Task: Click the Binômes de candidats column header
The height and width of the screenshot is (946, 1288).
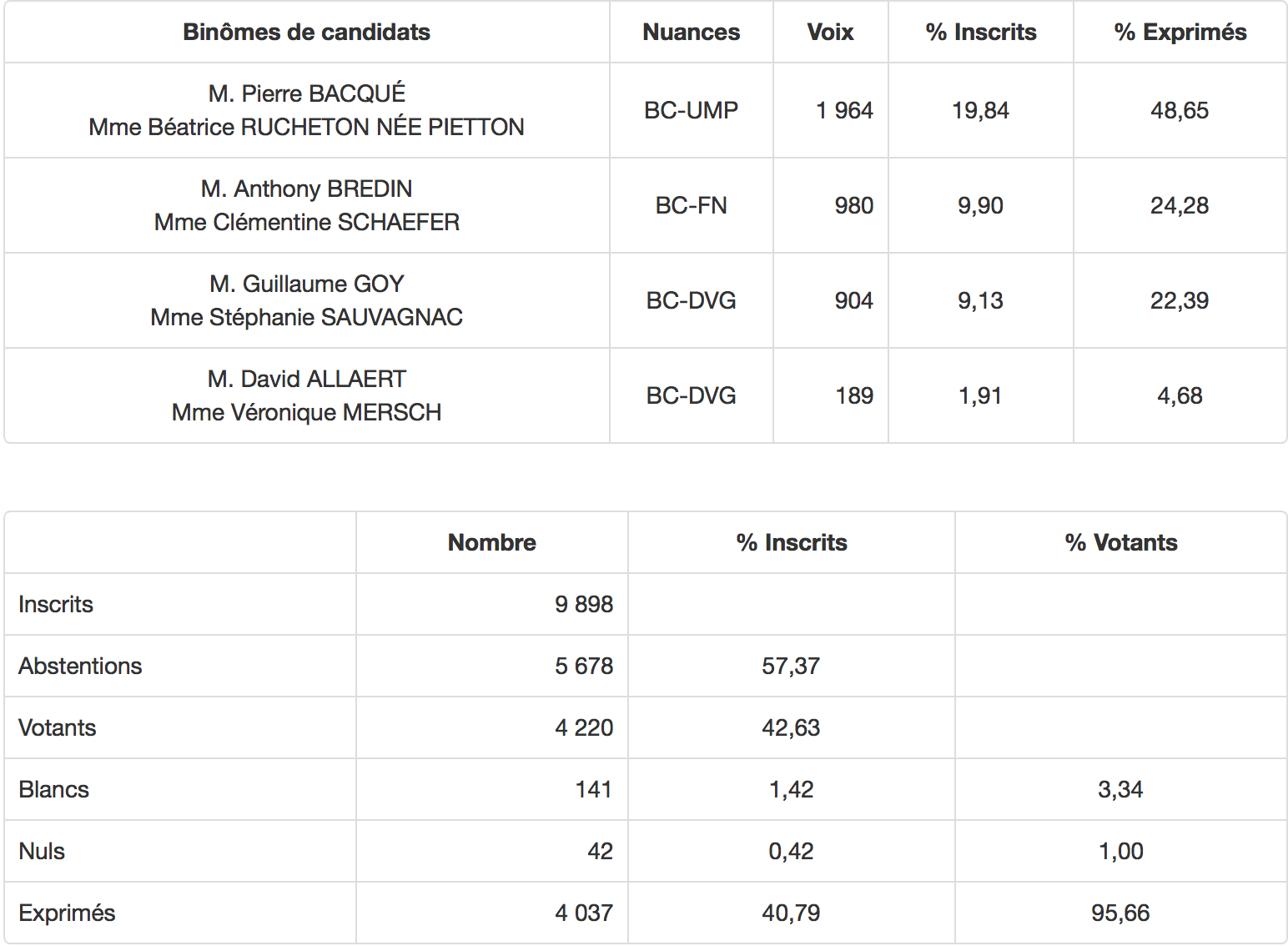Action: click(x=306, y=33)
